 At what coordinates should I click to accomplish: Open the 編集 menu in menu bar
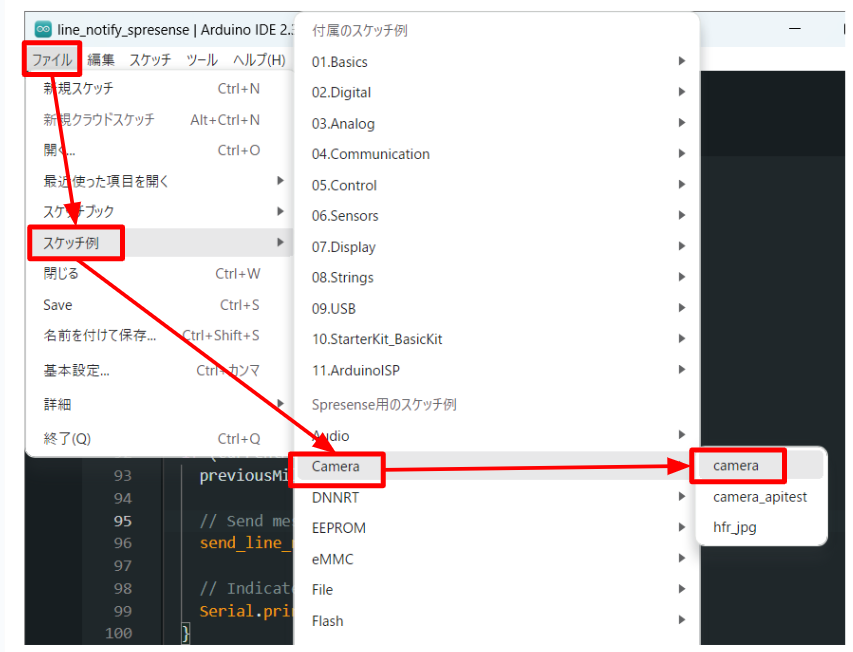101,60
